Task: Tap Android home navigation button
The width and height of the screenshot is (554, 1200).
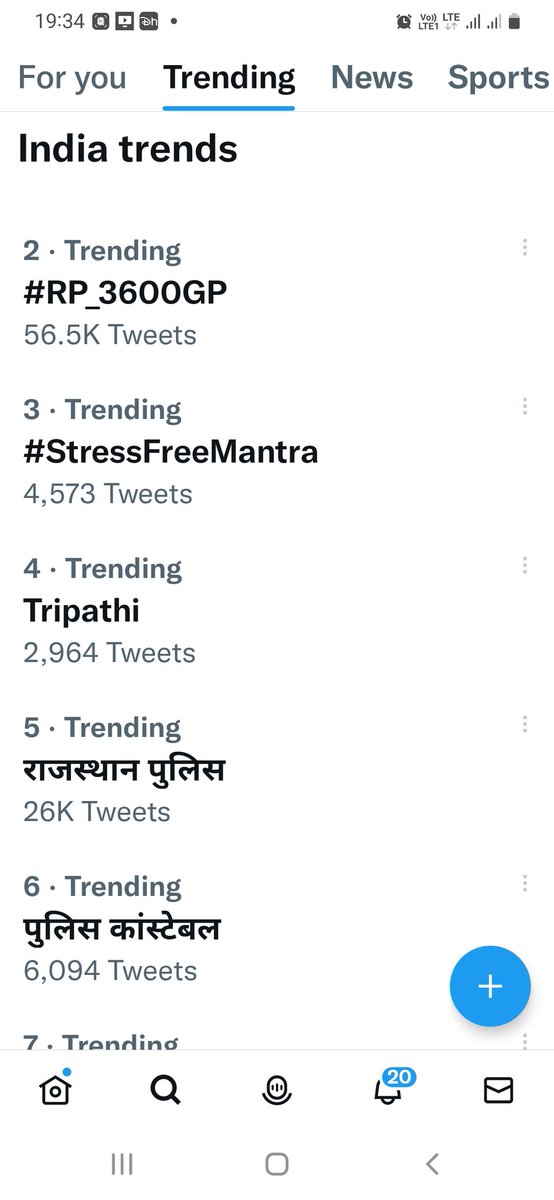Action: [277, 1163]
